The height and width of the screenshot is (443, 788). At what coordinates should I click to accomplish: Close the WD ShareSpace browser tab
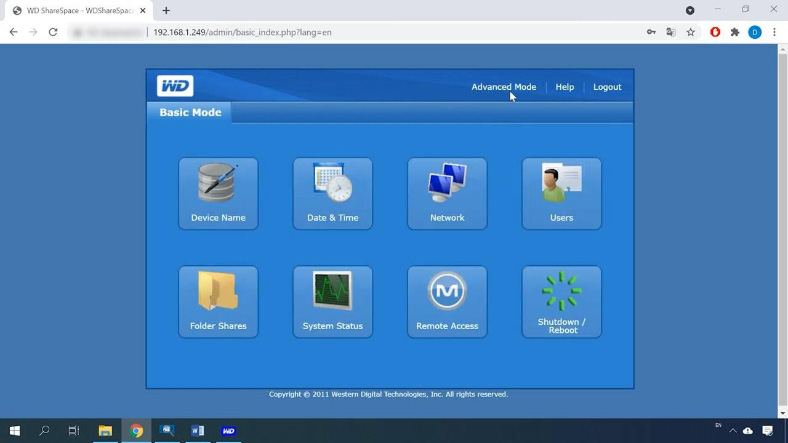tap(143, 11)
